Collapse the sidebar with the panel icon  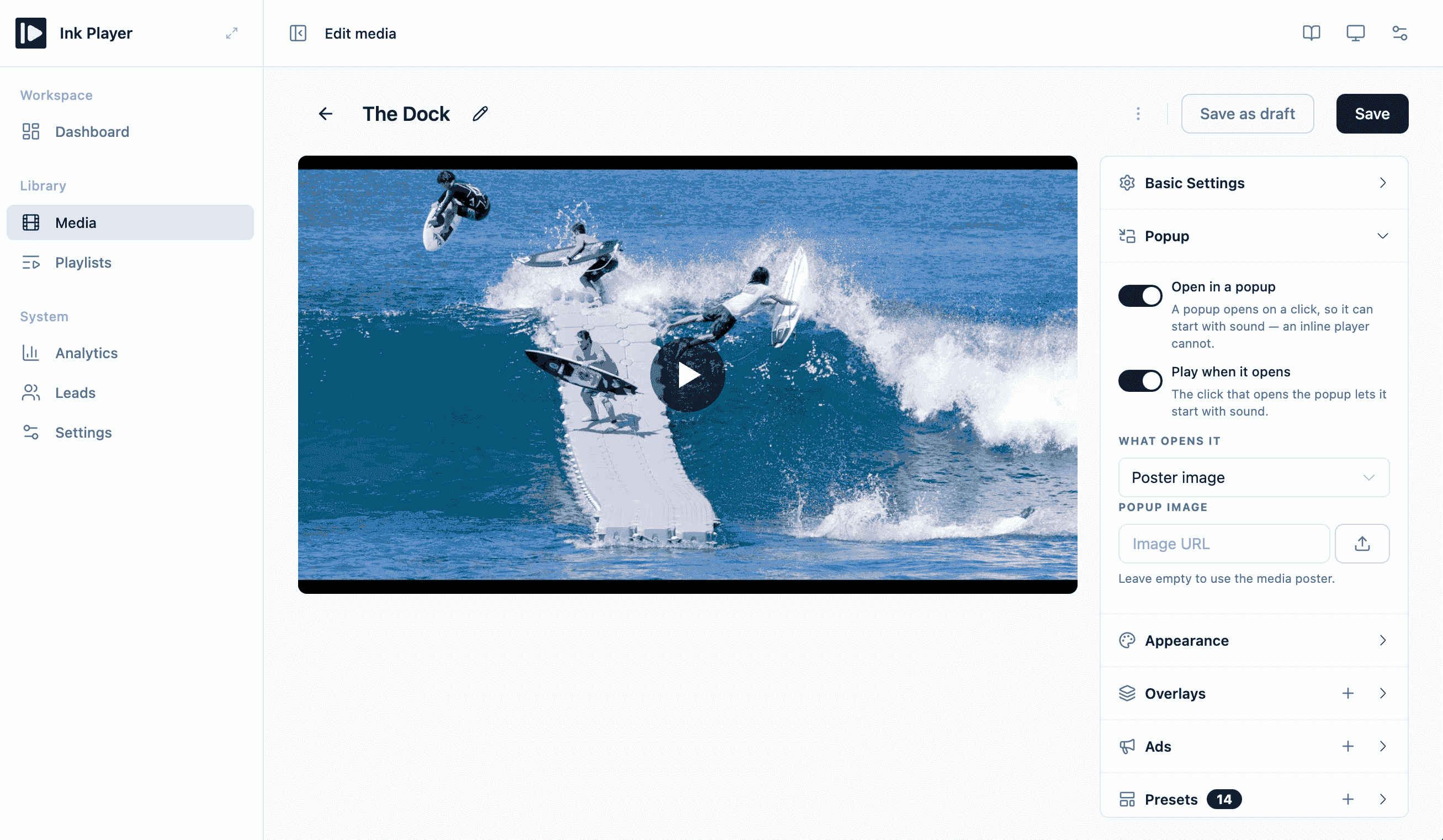pos(298,33)
